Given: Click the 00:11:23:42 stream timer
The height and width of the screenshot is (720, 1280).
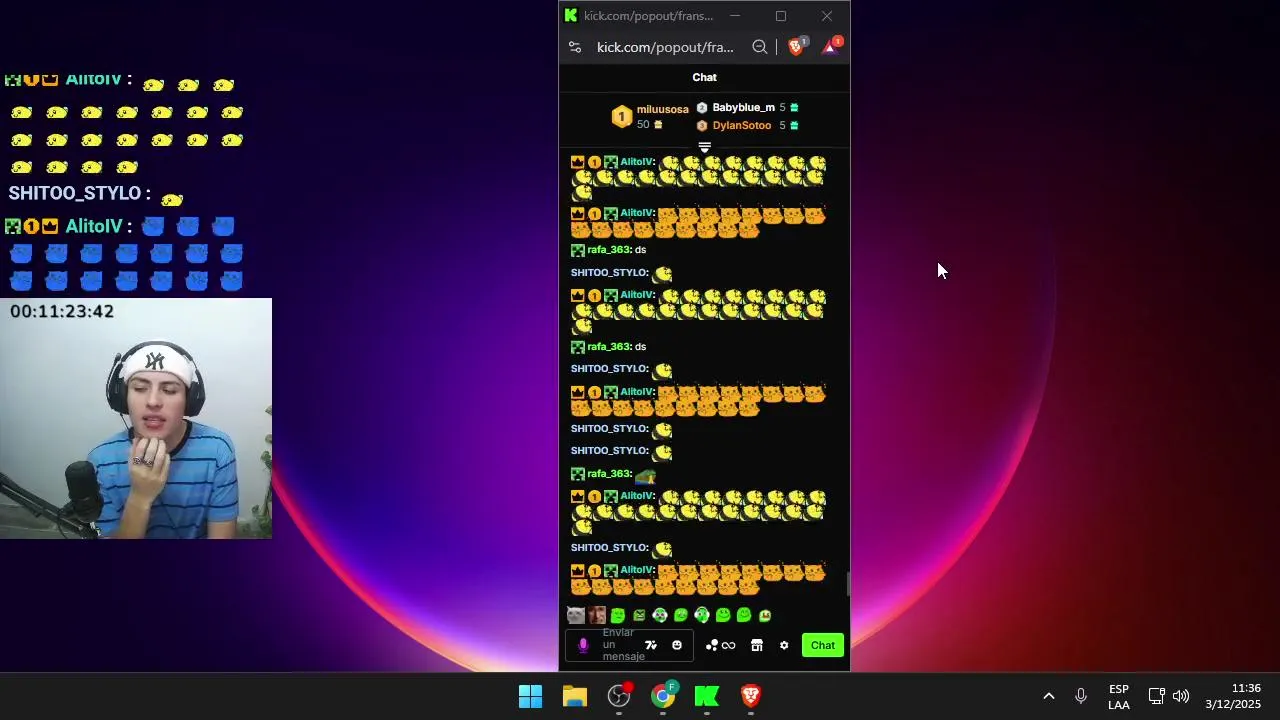Looking at the screenshot, I should point(62,311).
